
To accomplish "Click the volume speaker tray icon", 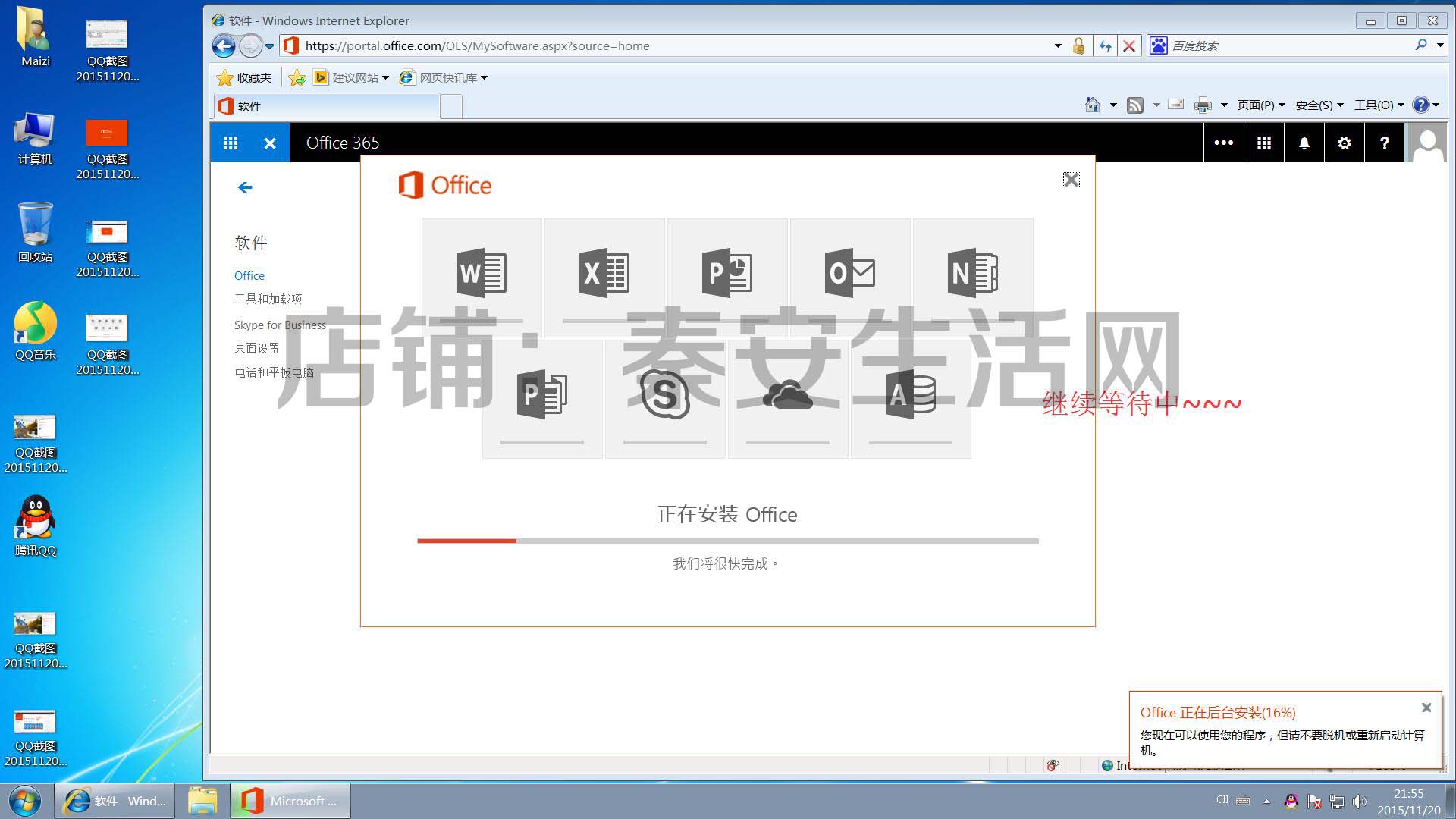I will (1359, 801).
